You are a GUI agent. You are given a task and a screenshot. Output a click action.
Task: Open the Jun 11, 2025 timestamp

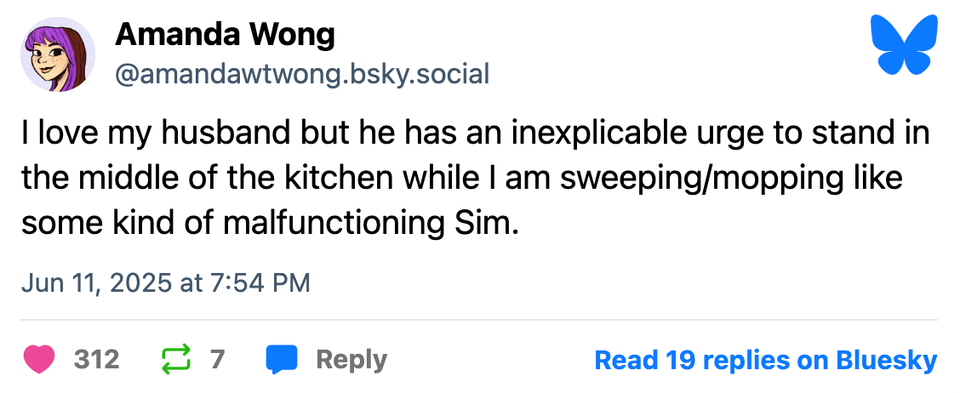click(x=165, y=283)
